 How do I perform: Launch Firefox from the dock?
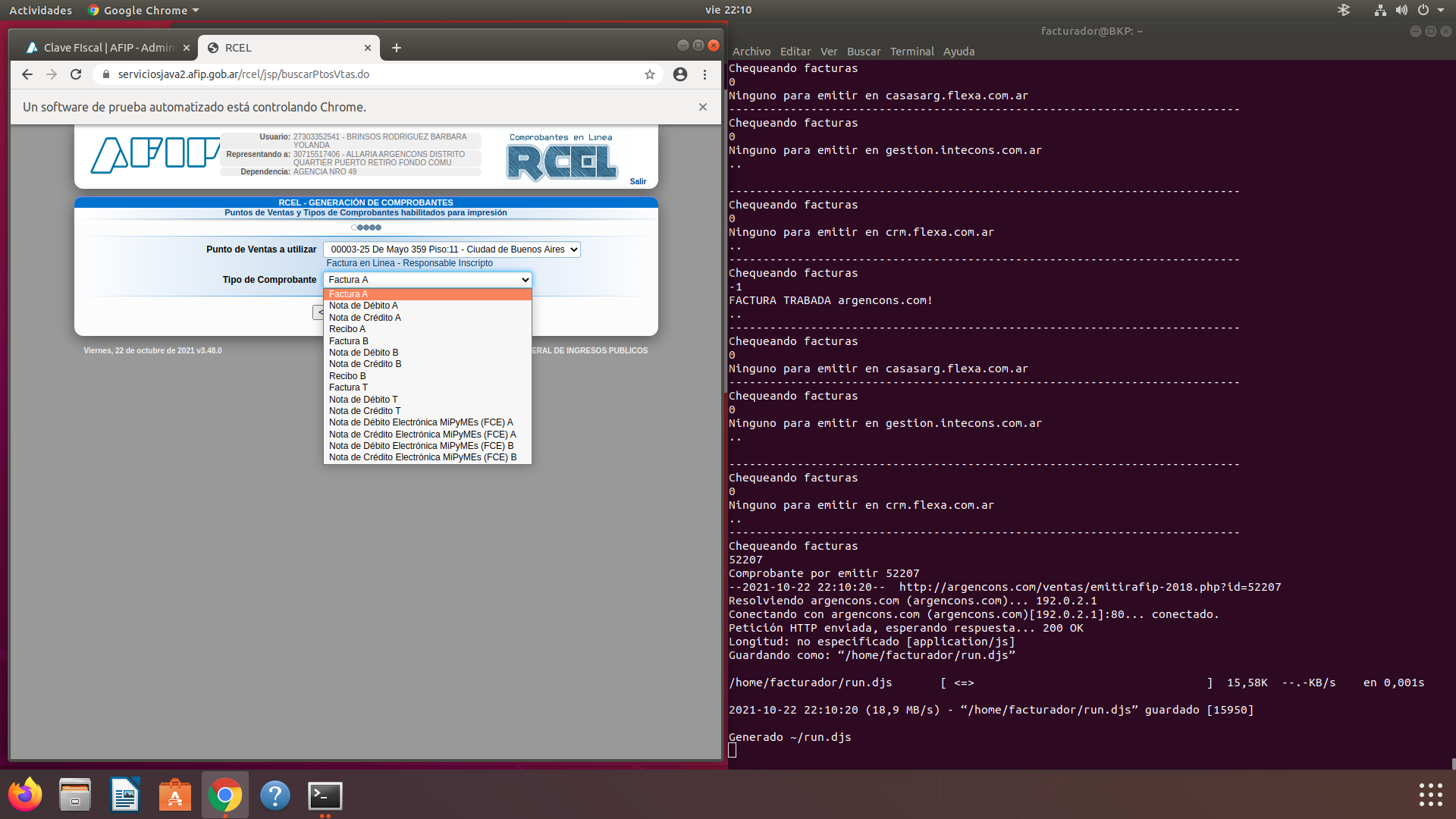25,795
